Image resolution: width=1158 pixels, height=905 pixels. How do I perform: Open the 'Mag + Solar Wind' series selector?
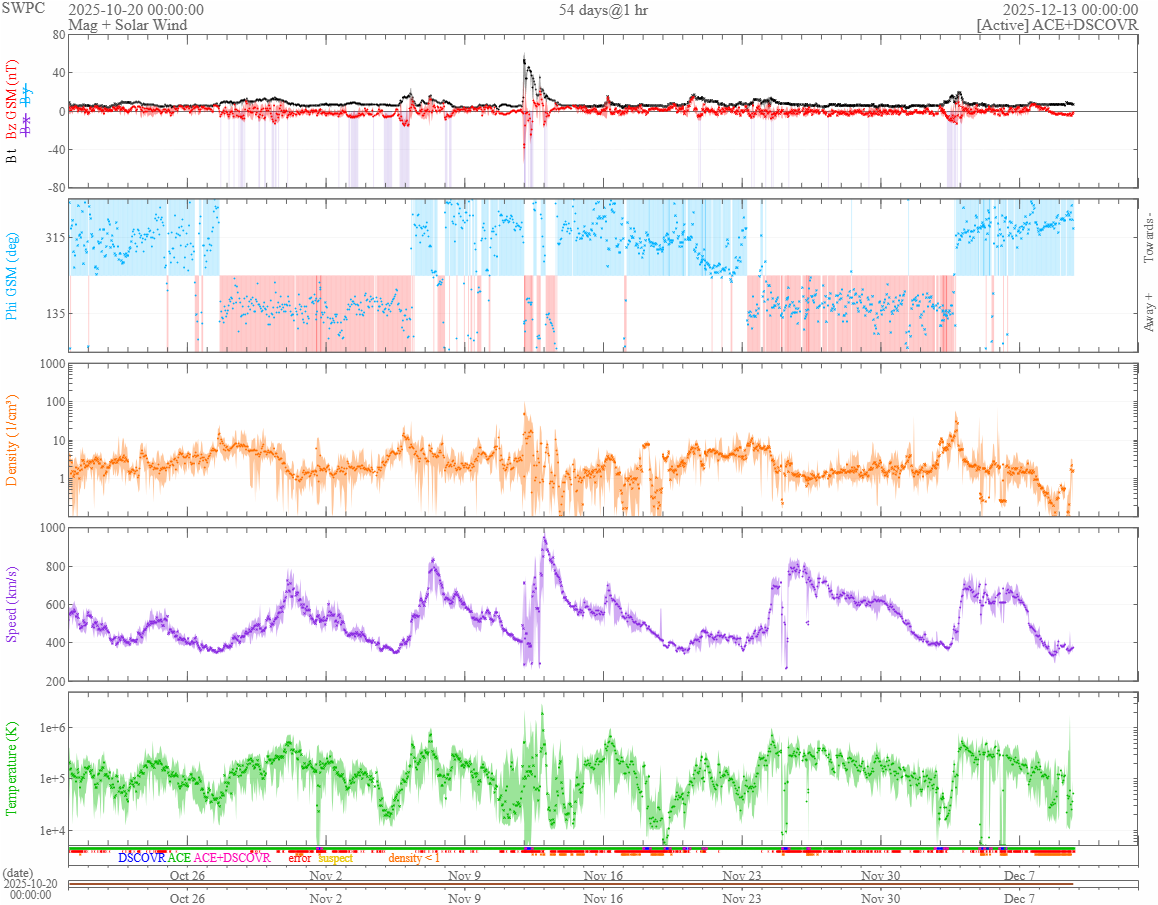(128, 25)
